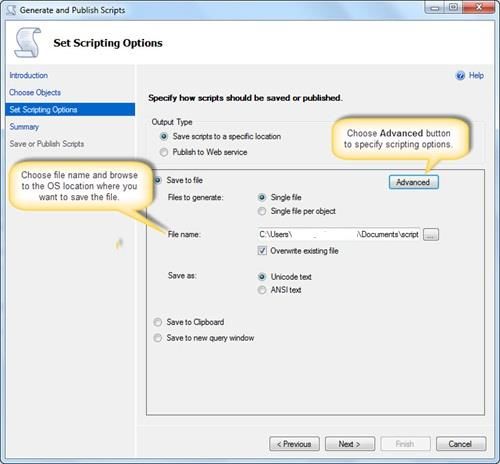Click the Help question mark icon

pyautogui.click(x=460, y=76)
